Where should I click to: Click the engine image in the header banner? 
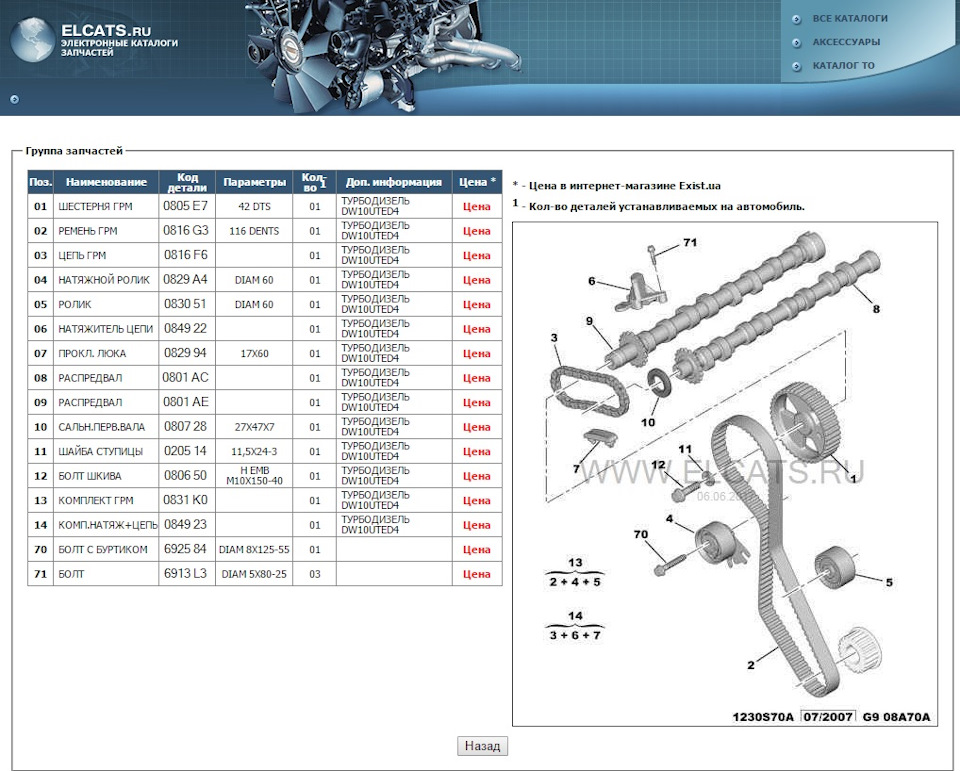tap(383, 57)
